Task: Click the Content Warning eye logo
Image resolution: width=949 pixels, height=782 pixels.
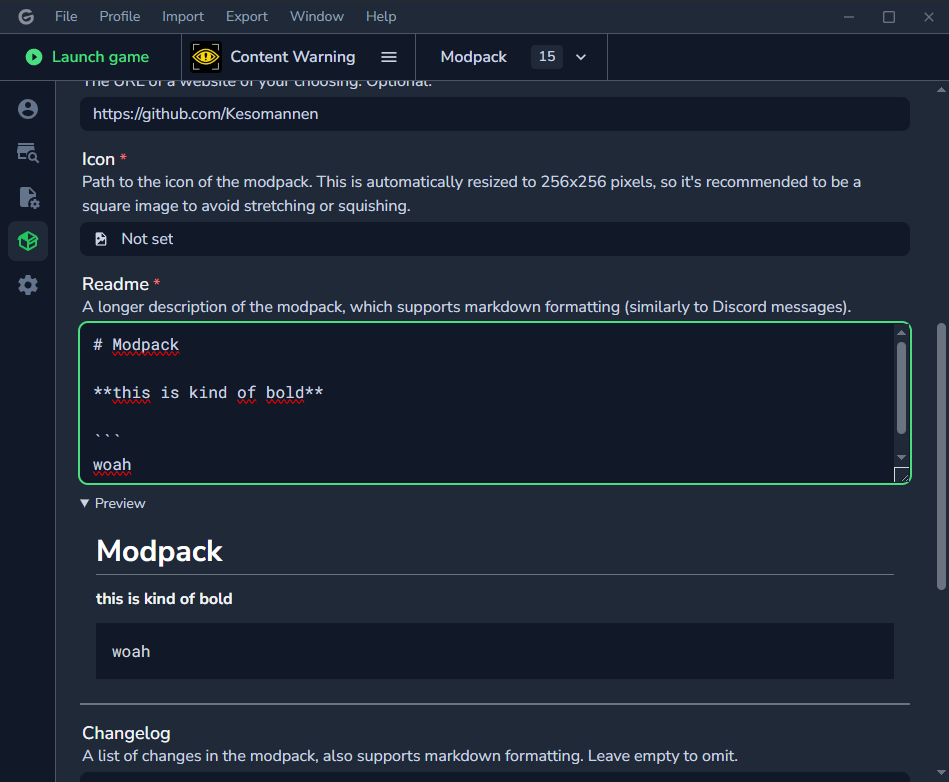Action: point(205,57)
